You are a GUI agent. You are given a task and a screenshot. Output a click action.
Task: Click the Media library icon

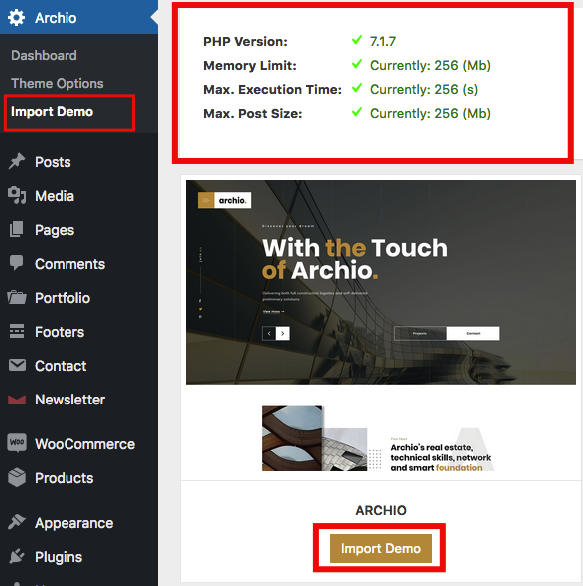17,195
